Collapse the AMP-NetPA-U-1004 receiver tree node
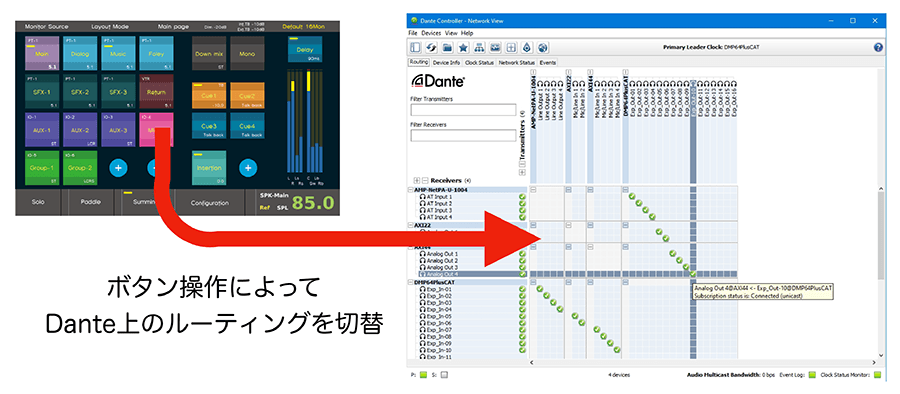Image resolution: width=900 pixels, height=394 pixels. 410,190
